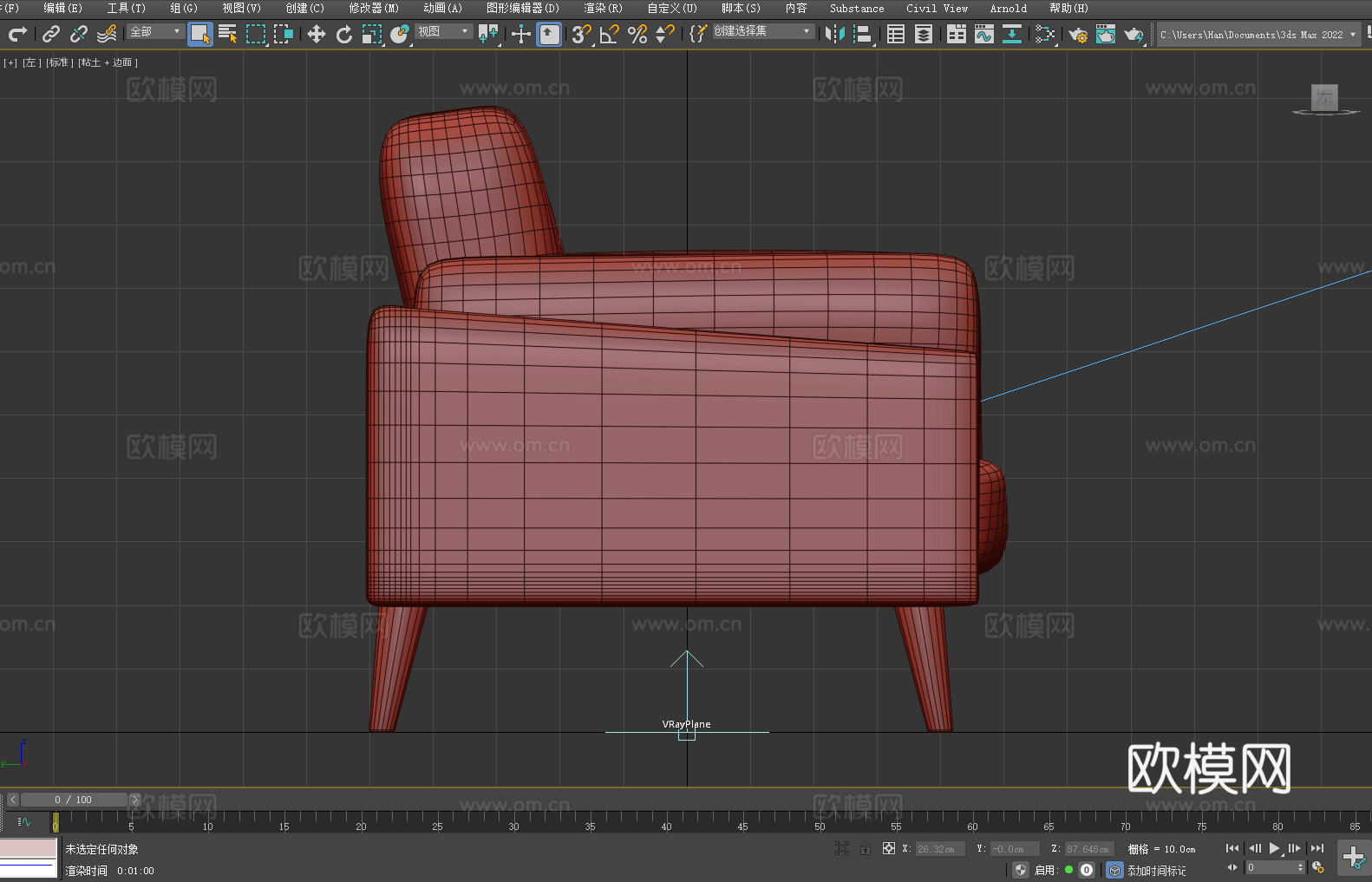Viewport: 1372px width, 882px height.
Task: Click the Unlink Selection icon
Action: point(79,34)
